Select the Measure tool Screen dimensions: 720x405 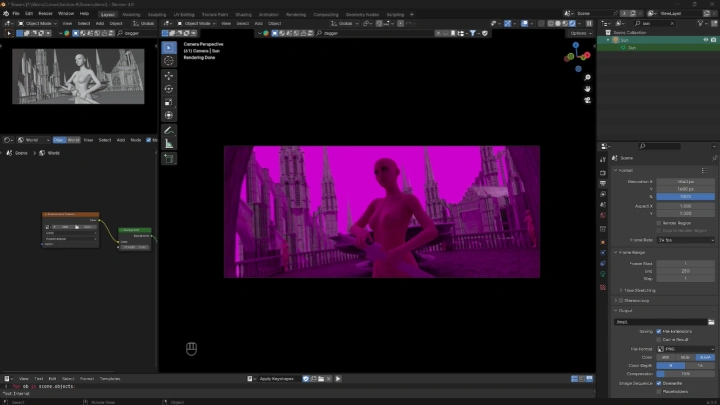click(x=169, y=144)
